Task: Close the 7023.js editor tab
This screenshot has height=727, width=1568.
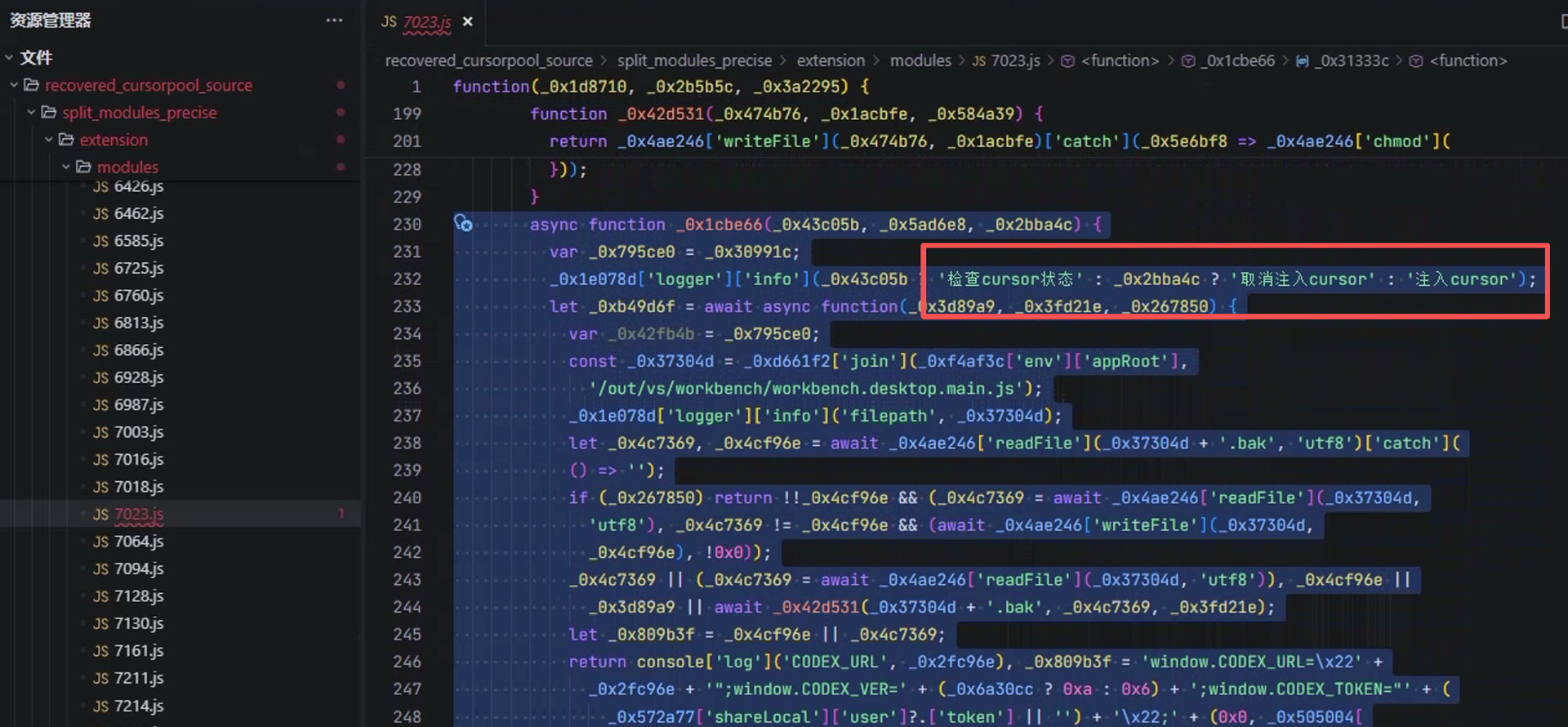Action: point(468,22)
